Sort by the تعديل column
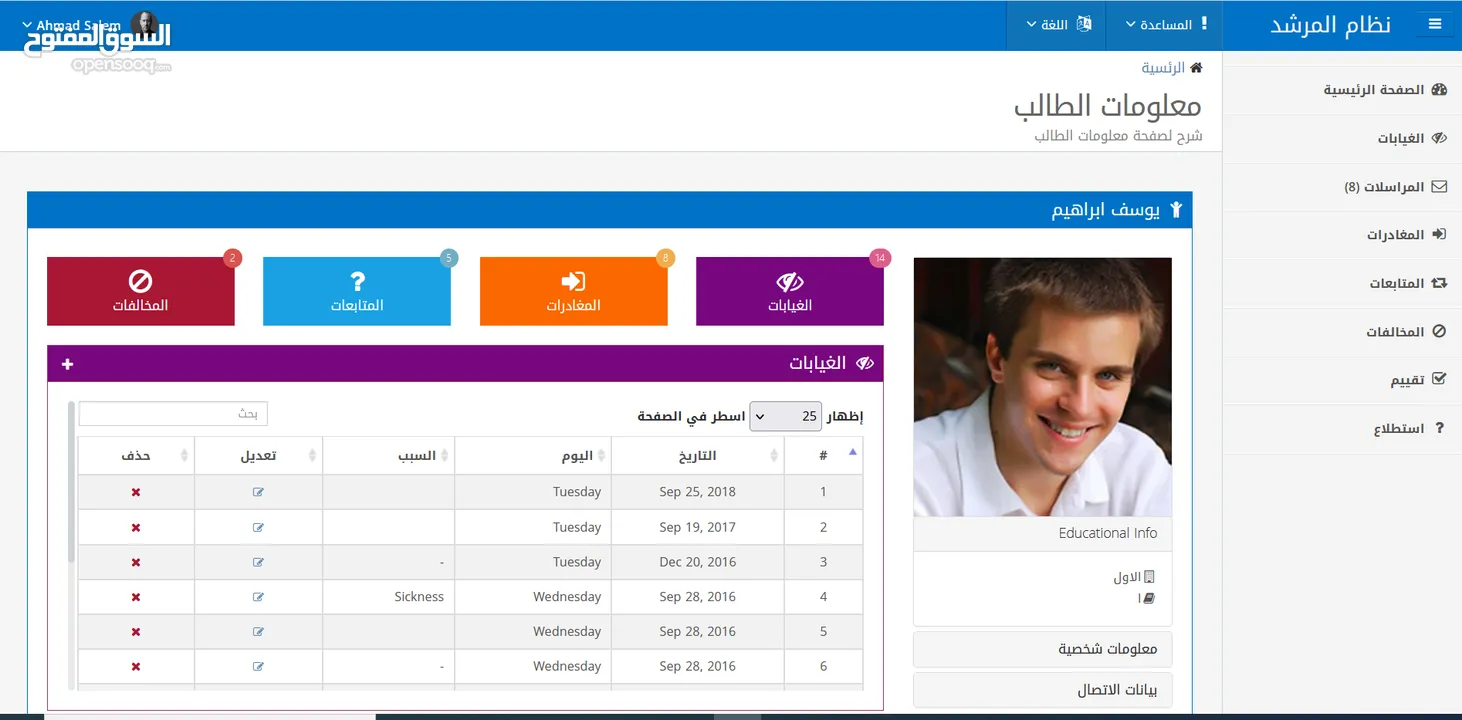 point(258,455)
